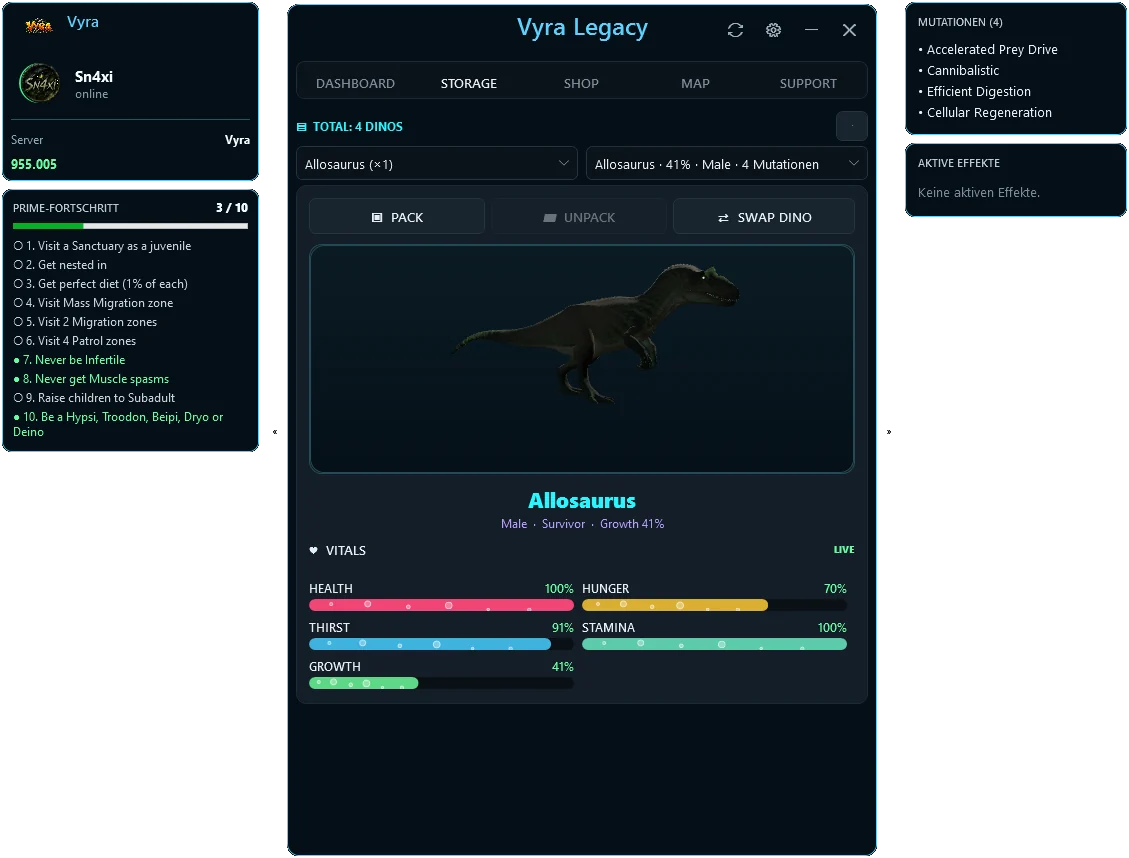Click the heart icon next to VITALS
This screenshot has width=1129, height=858.
click(313, 551)
